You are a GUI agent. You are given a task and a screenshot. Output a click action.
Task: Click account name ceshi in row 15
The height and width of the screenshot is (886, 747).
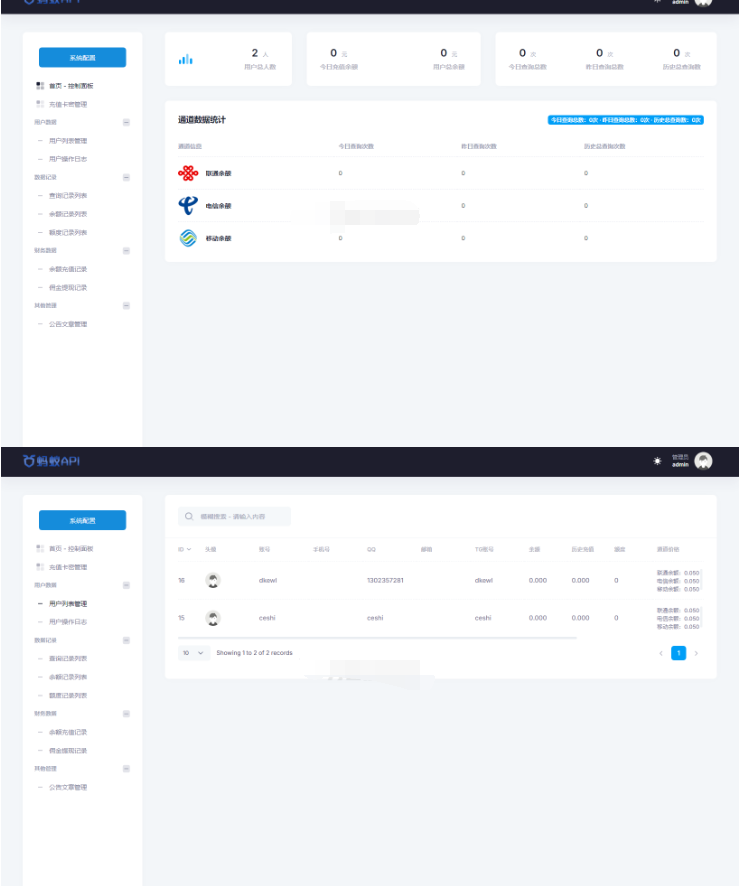(267, 618)
